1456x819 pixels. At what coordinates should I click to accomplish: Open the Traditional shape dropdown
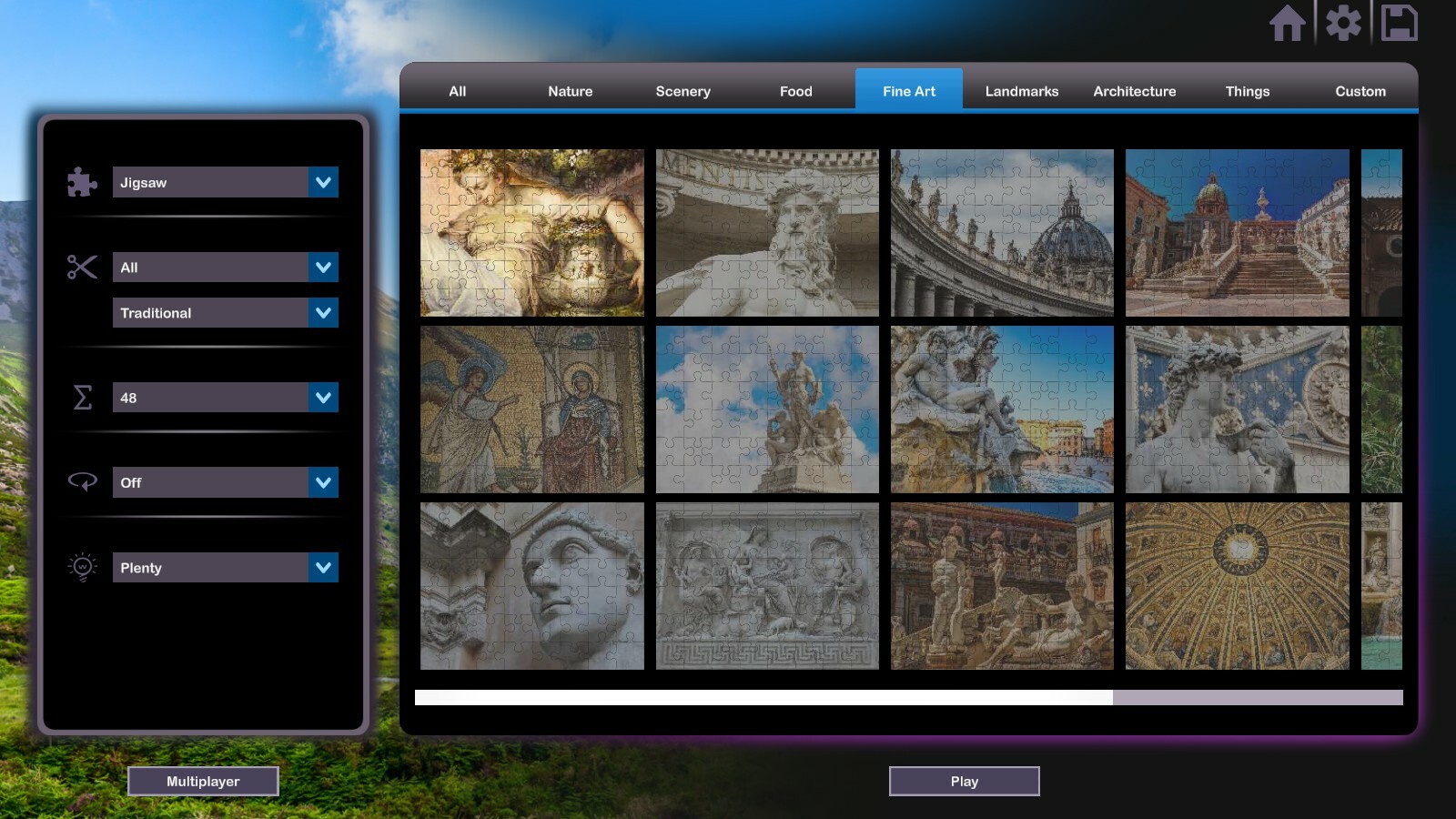tap(225, 312)
